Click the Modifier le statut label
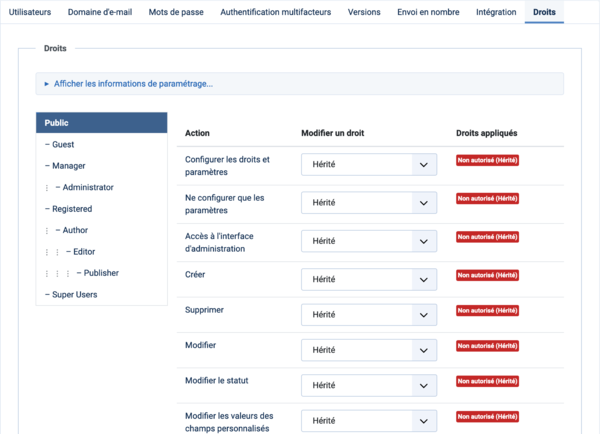The width and height of the screenshot is (600, 434). coord(217,380)
